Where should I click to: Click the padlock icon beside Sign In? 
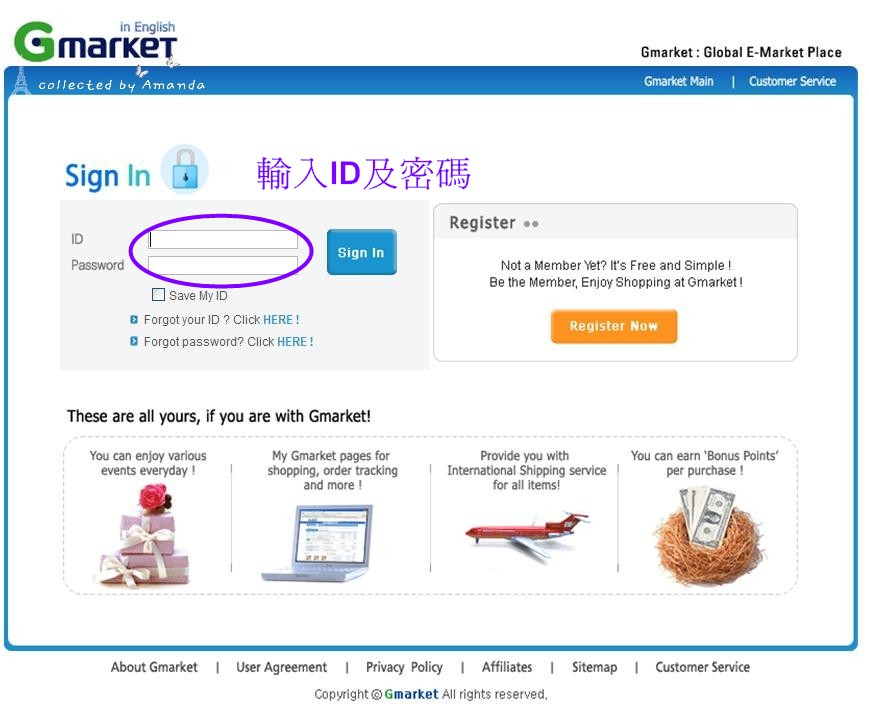tap(185, 170)
